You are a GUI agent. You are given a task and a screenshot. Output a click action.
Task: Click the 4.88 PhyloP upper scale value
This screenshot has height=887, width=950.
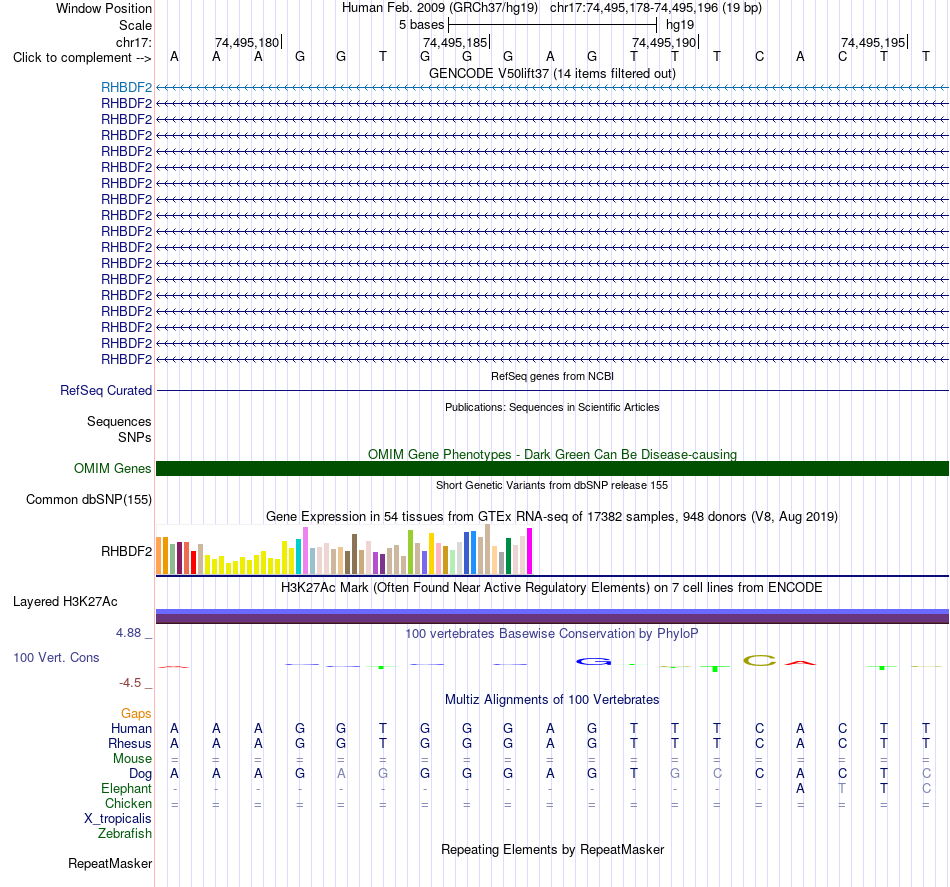point(128,633)
